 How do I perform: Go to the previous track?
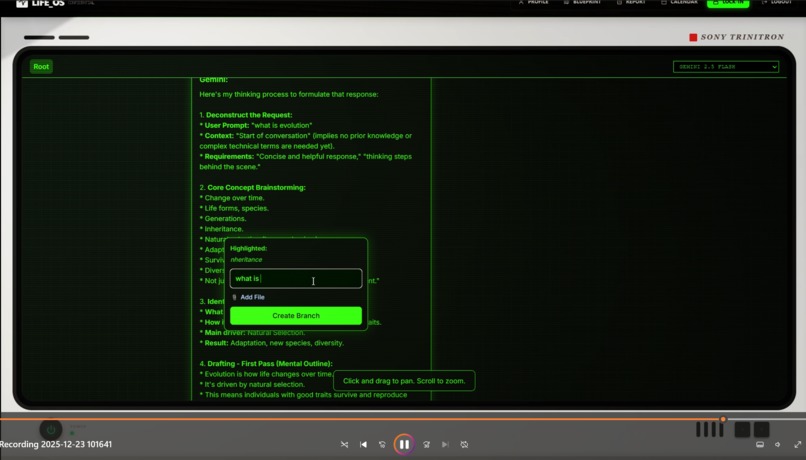[363, 445]
